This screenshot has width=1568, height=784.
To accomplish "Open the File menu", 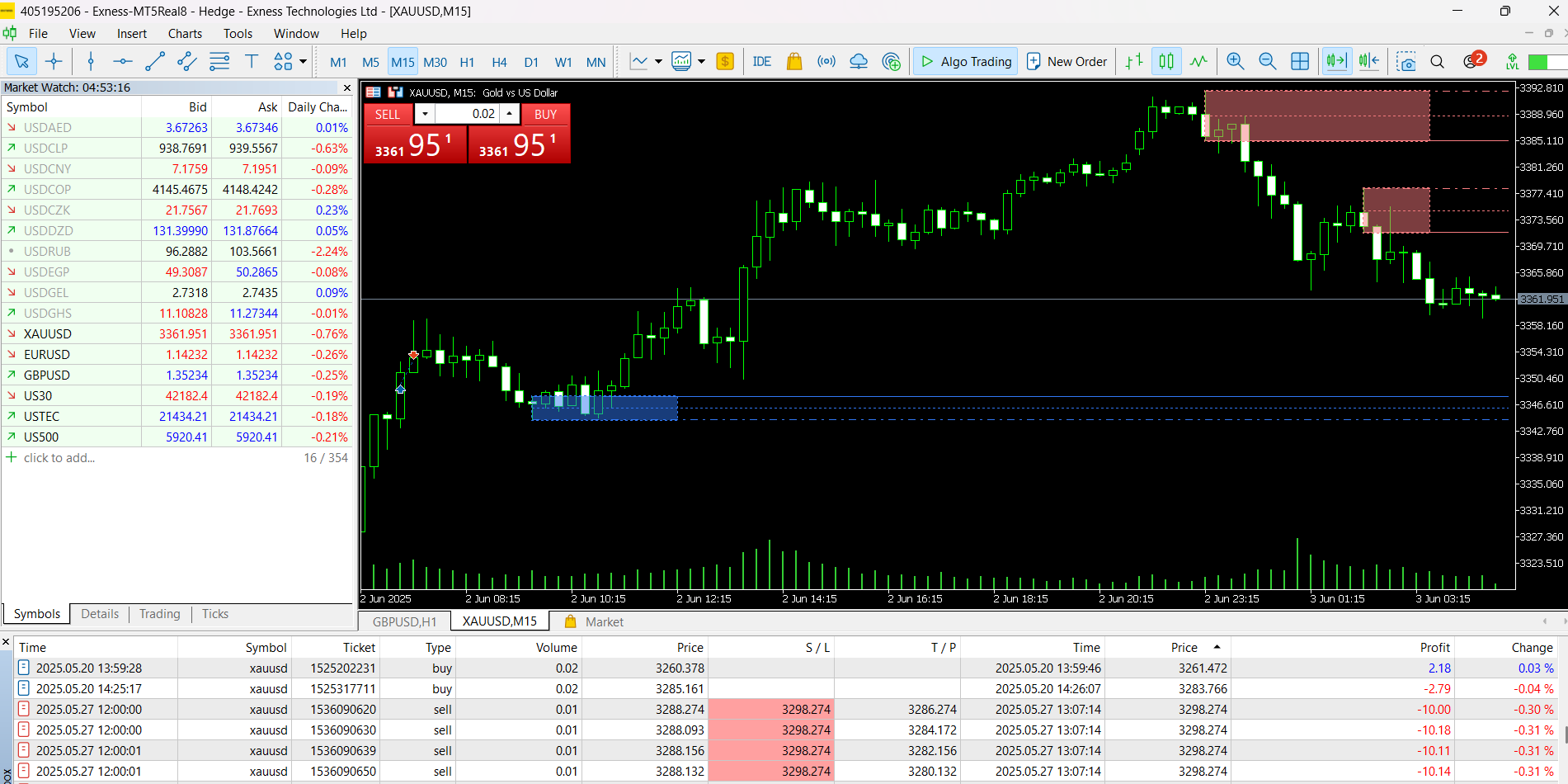I will coord(38,34).
